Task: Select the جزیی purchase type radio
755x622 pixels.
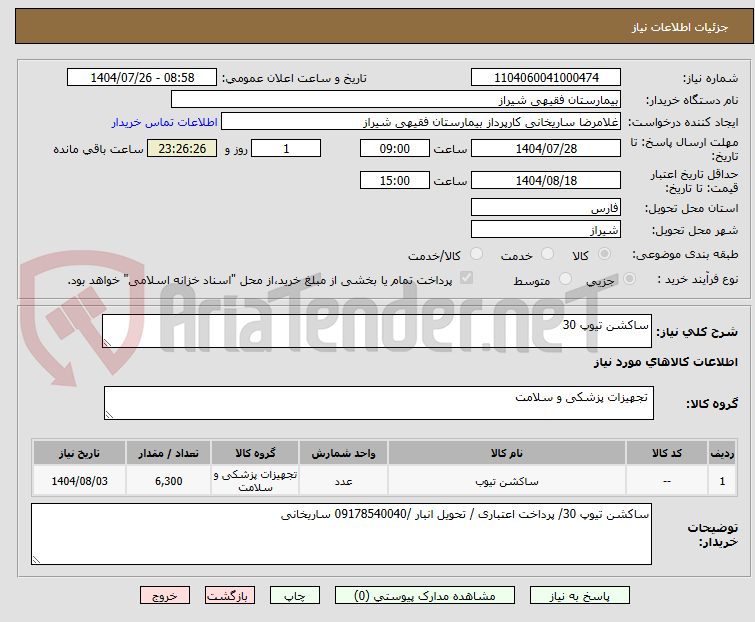Action: tap(629, 279)
